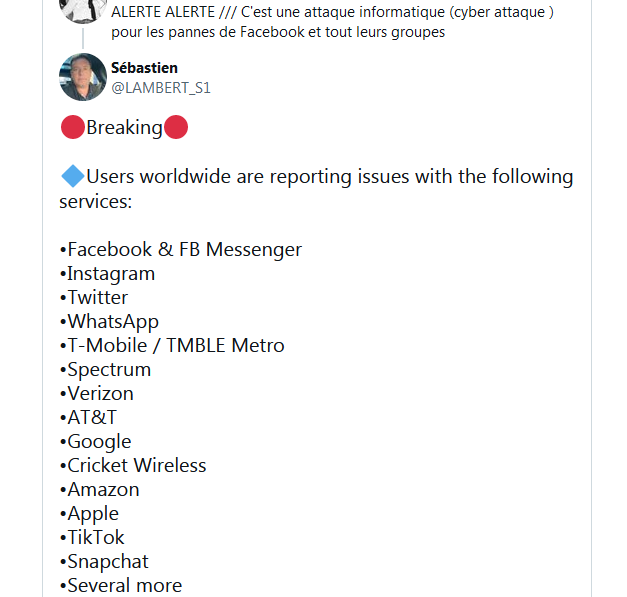This screenshot has height=597, width=627.
Task: Select the Facebook & FB Messenger line
Action: tap(181, 250)
